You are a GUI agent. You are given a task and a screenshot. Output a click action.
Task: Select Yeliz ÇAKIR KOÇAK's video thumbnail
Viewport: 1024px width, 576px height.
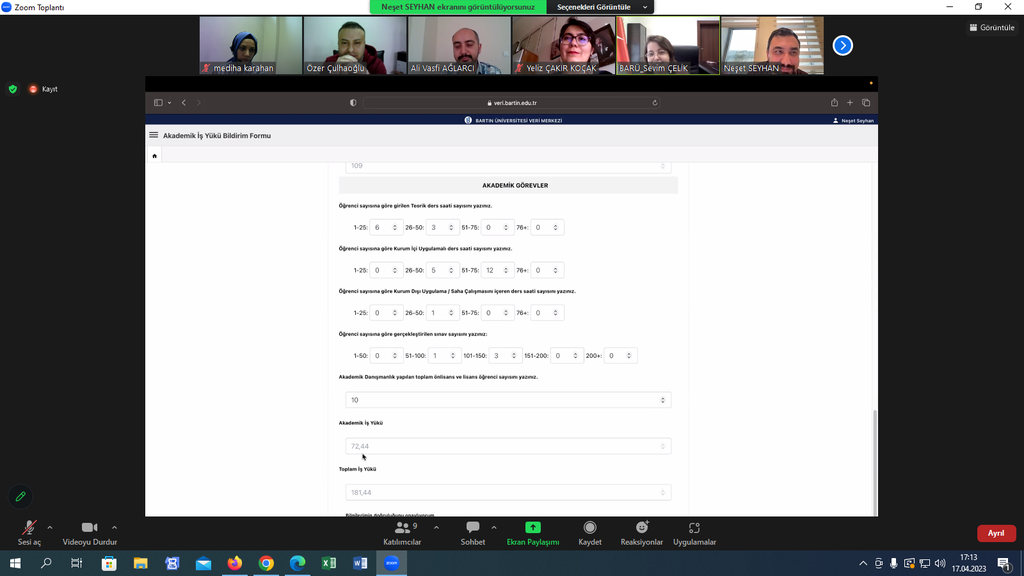click(563, 45)
